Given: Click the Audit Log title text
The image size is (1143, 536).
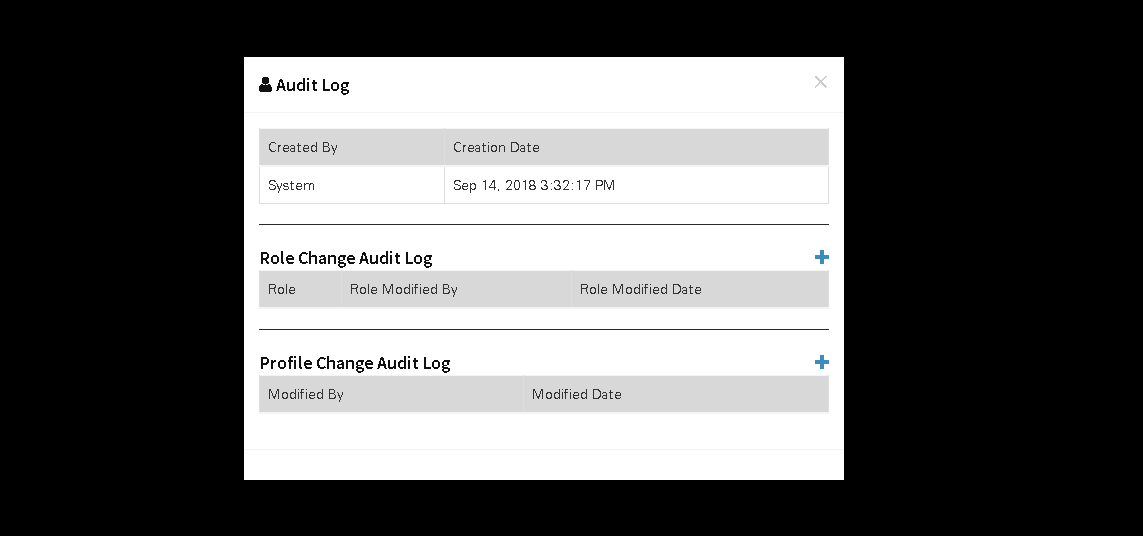Looking at the screenshot, I should [x=313, y=85].
